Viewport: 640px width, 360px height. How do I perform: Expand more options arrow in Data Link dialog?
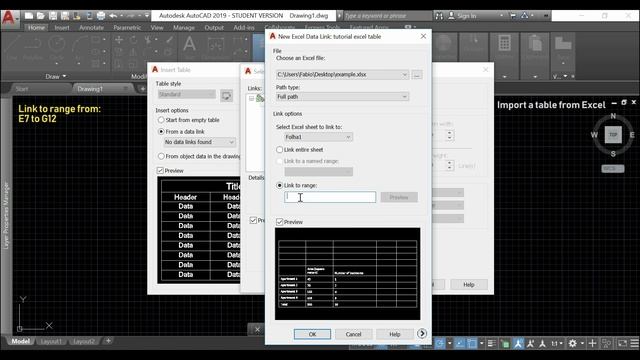coord(422,333)
